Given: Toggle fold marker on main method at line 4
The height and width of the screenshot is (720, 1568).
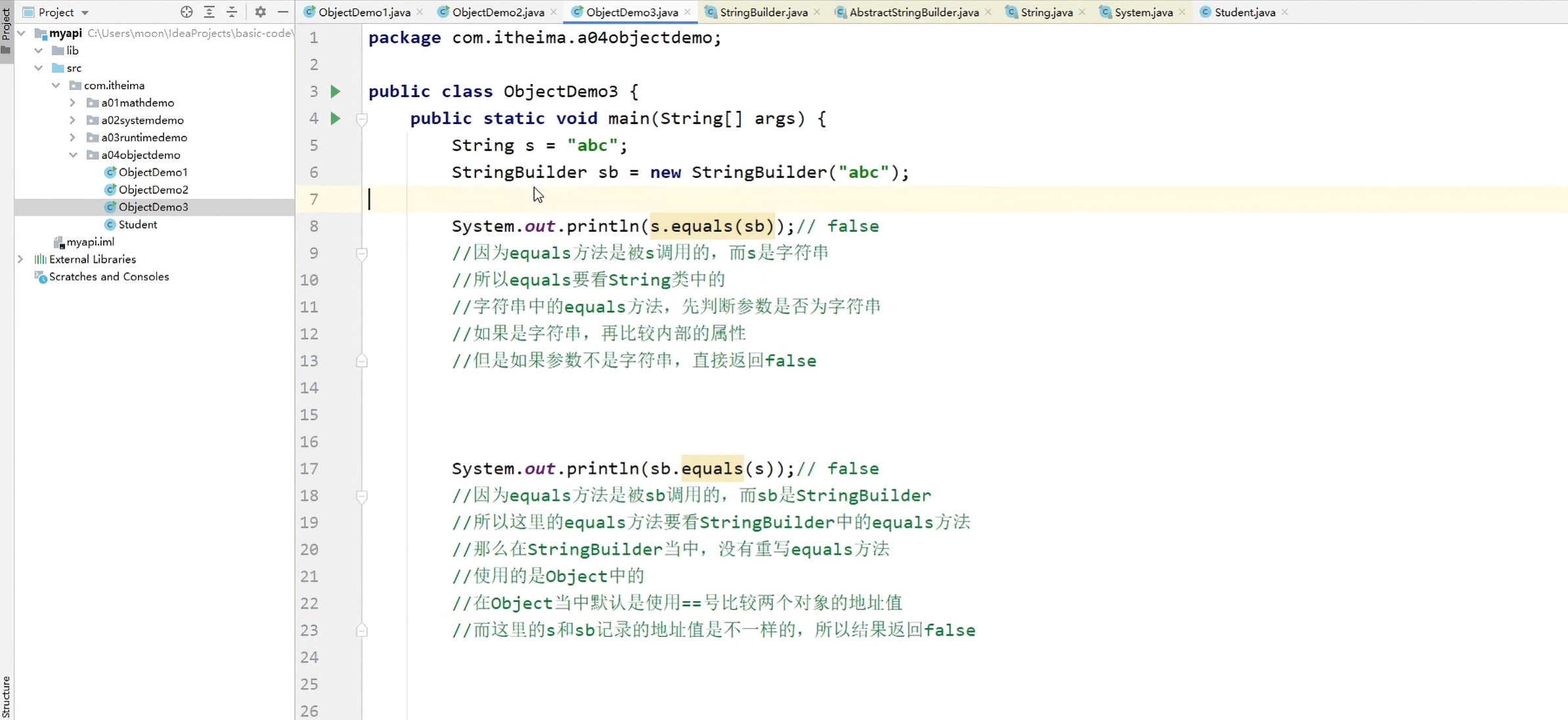Looking at the screenshot, I should pos(362,119).
